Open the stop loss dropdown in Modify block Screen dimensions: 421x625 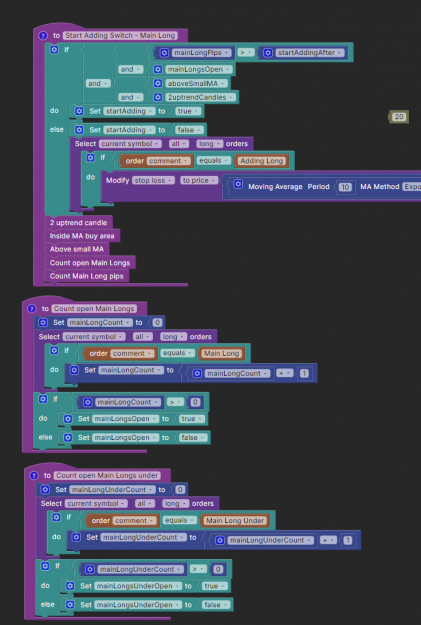click(153, 181)
